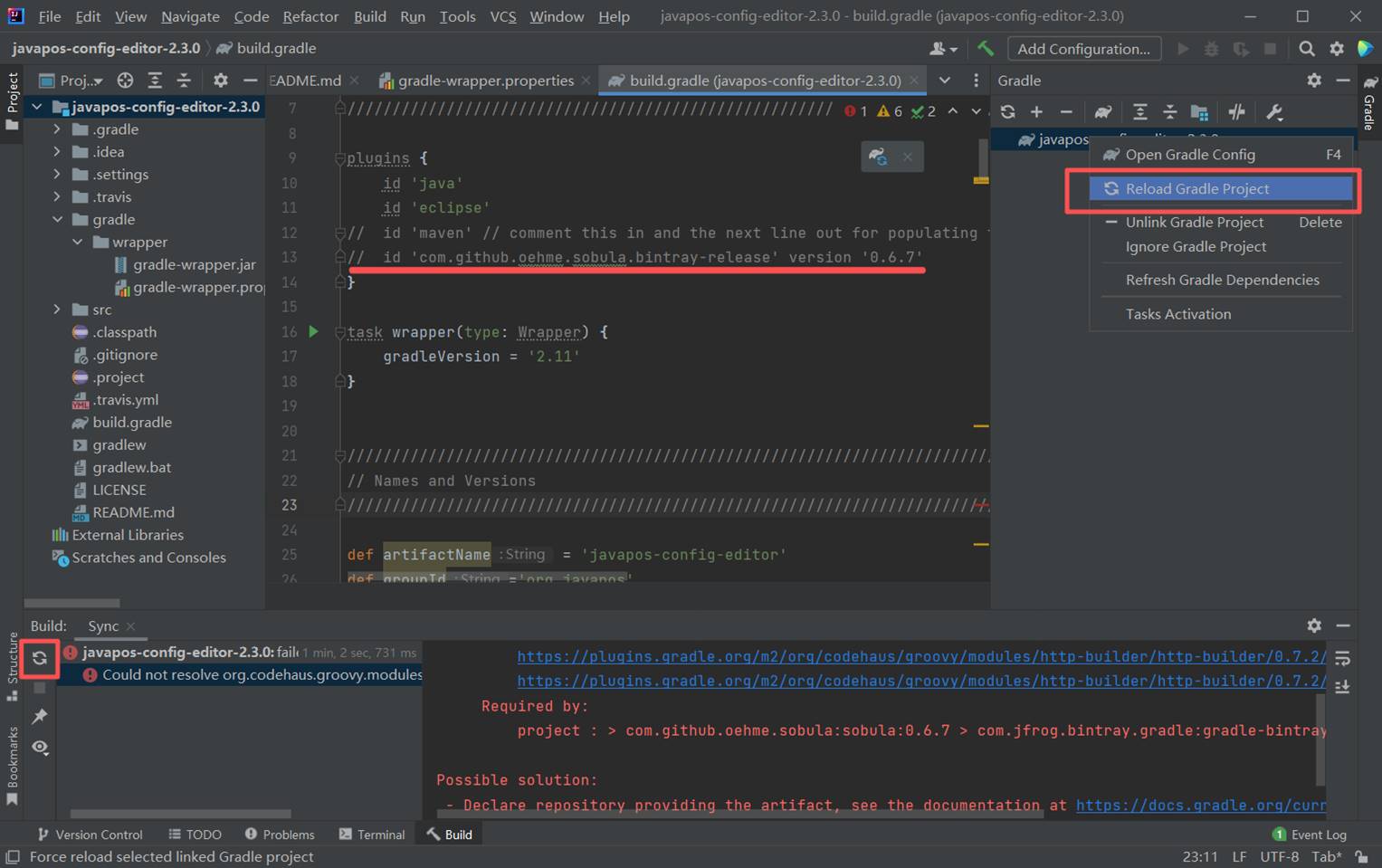Open docs.gradle.org documentation link
This screenshot has height=868, width=1382.
pyautogui.click(x=1200, y=805)
